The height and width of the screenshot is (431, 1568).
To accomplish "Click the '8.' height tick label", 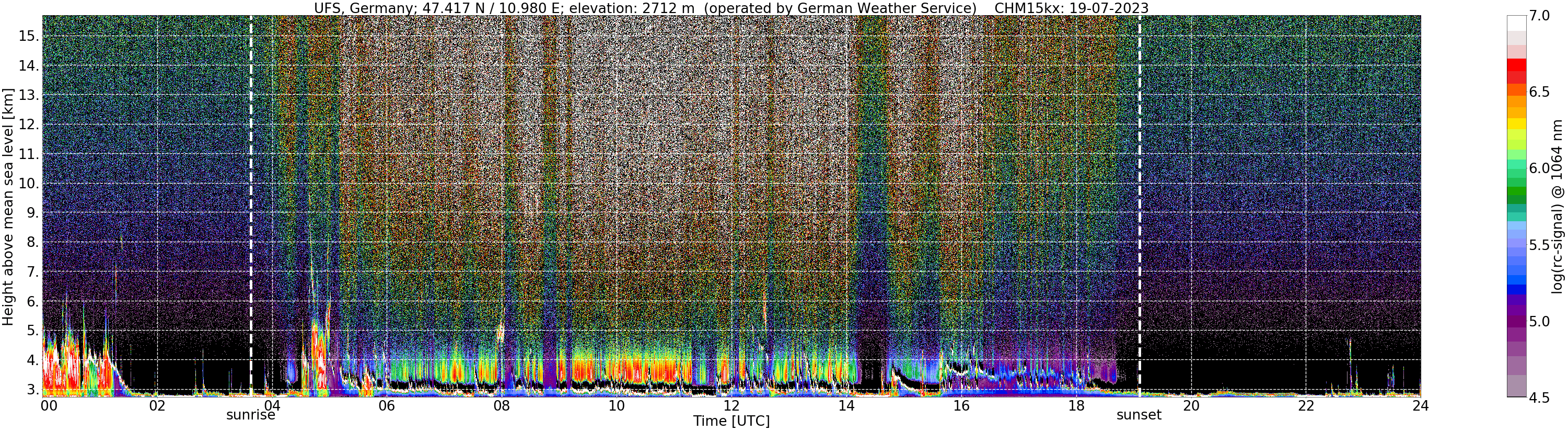I will click(x=33, y=243).
